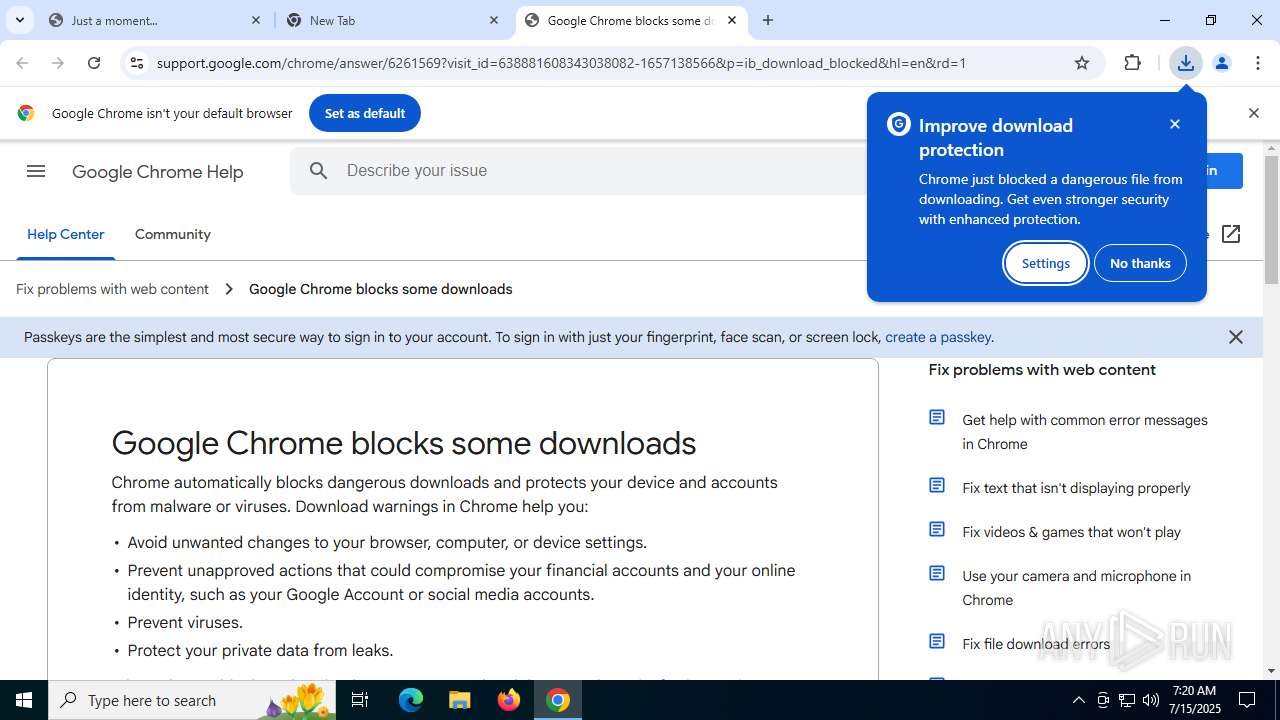Open a new tab with plus button
The width and height of the screenshot is (1280, 720).
[768, 20]
